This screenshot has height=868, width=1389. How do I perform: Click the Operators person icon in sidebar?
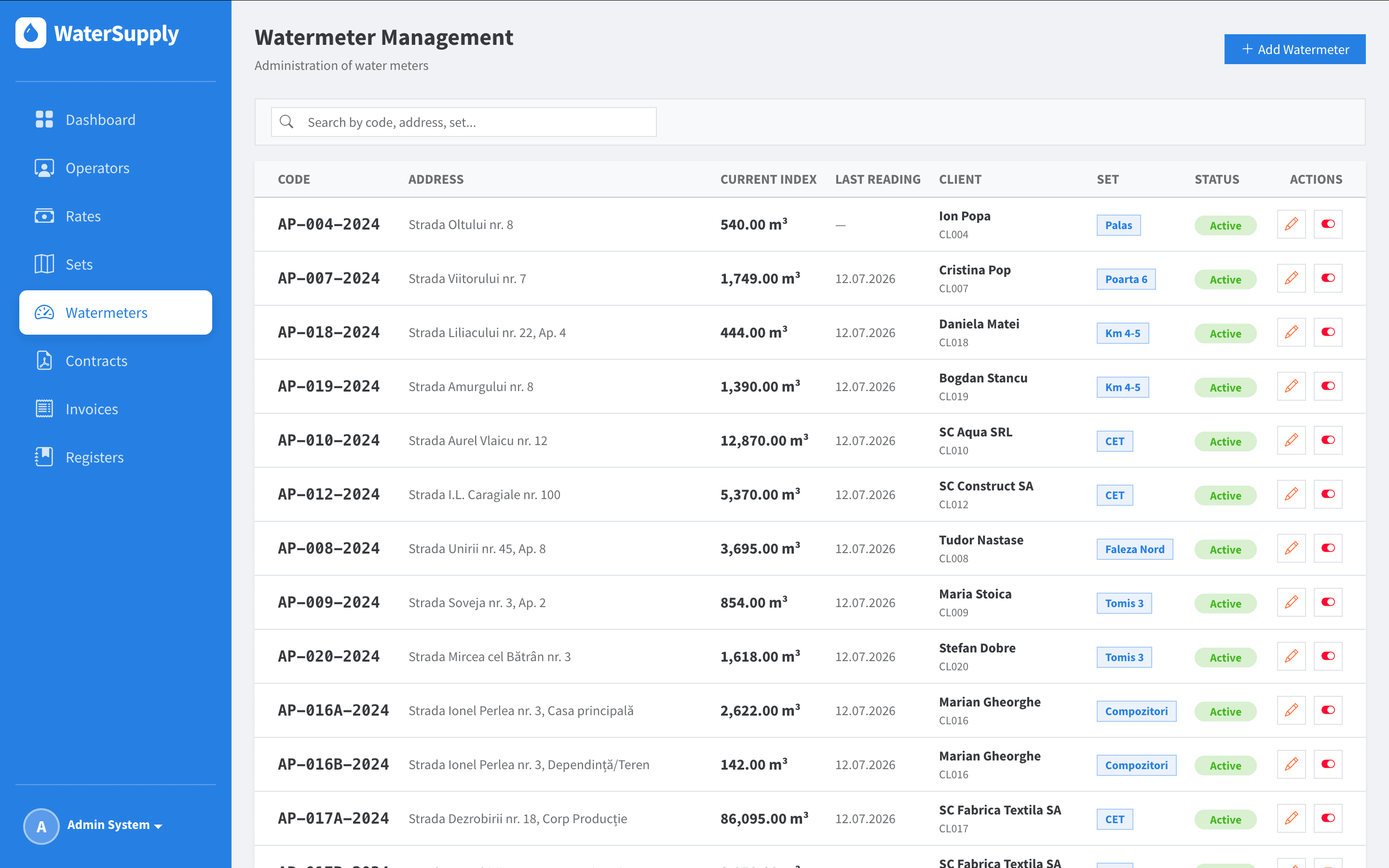tap(44, 168)
